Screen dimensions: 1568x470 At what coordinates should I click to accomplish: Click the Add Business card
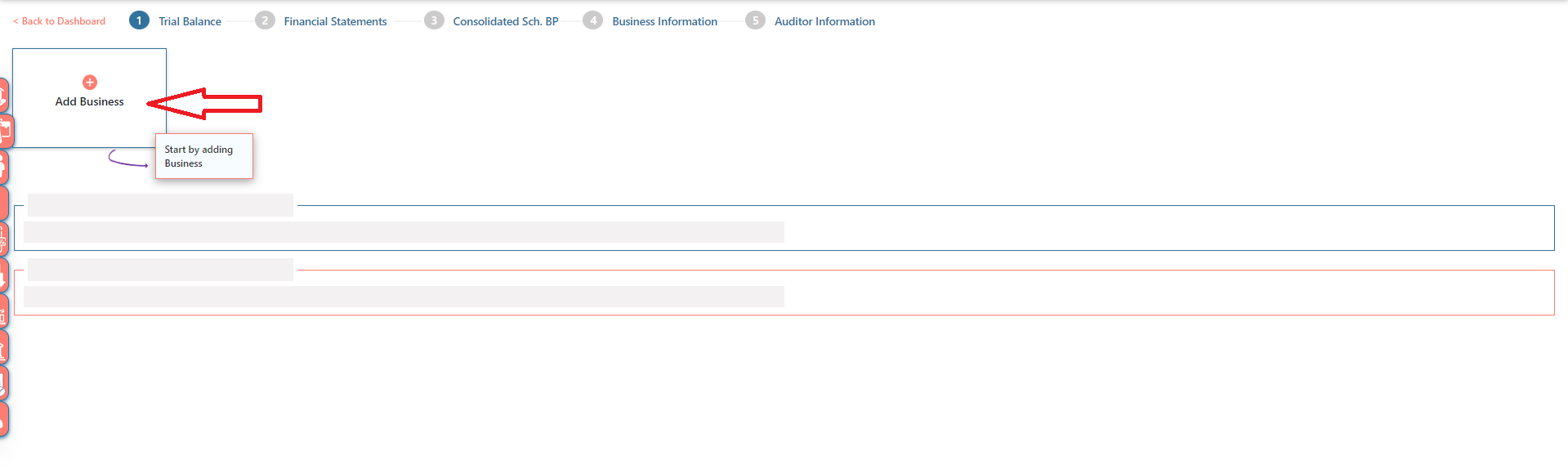coord(89,98)
